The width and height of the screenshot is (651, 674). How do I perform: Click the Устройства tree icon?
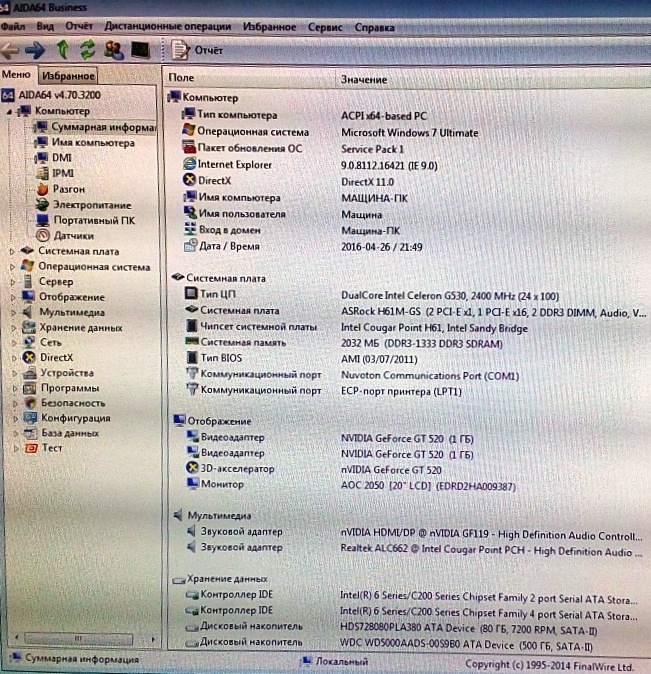(29, 373)
